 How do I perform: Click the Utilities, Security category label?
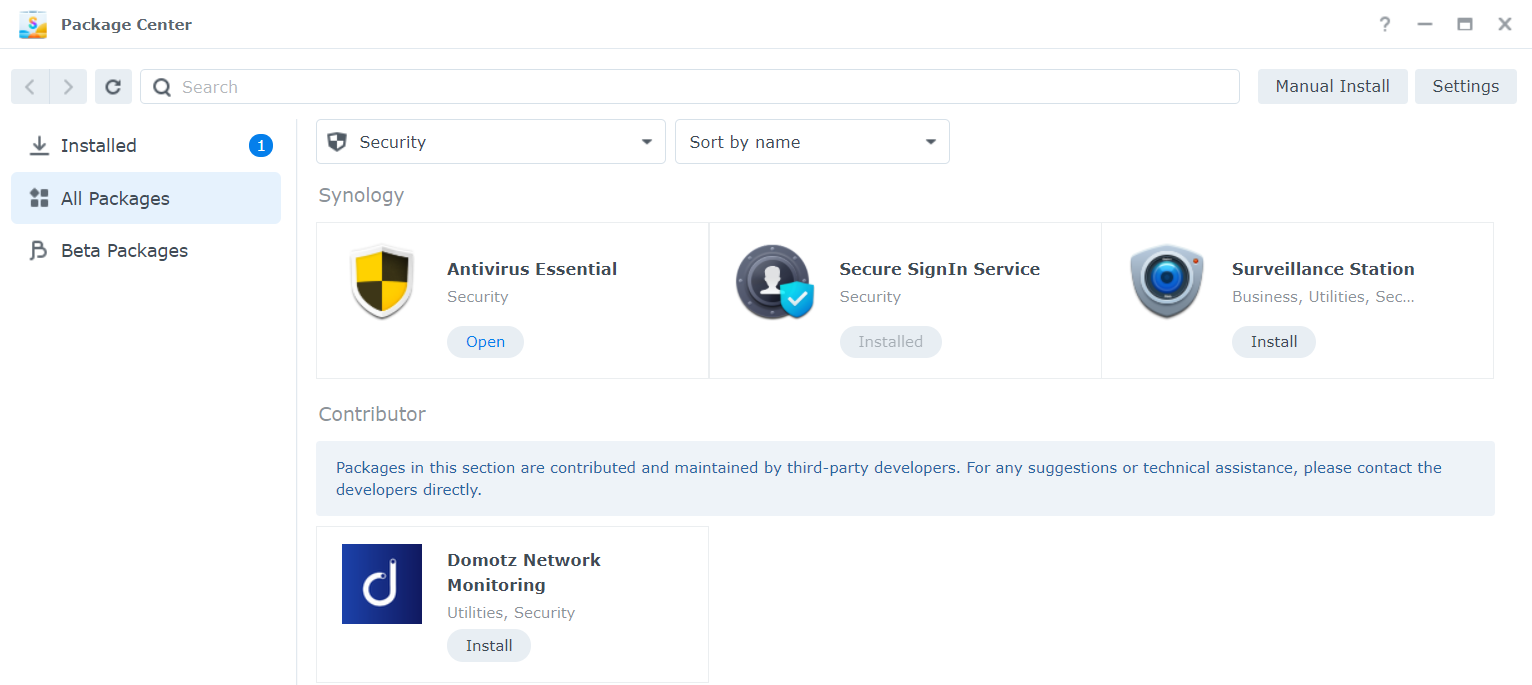511,613
